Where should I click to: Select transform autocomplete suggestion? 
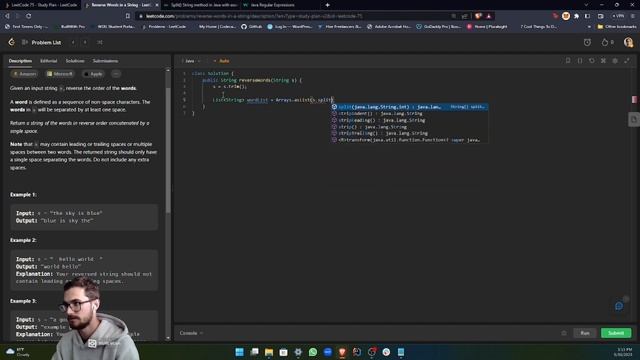[x=409, y=140]
